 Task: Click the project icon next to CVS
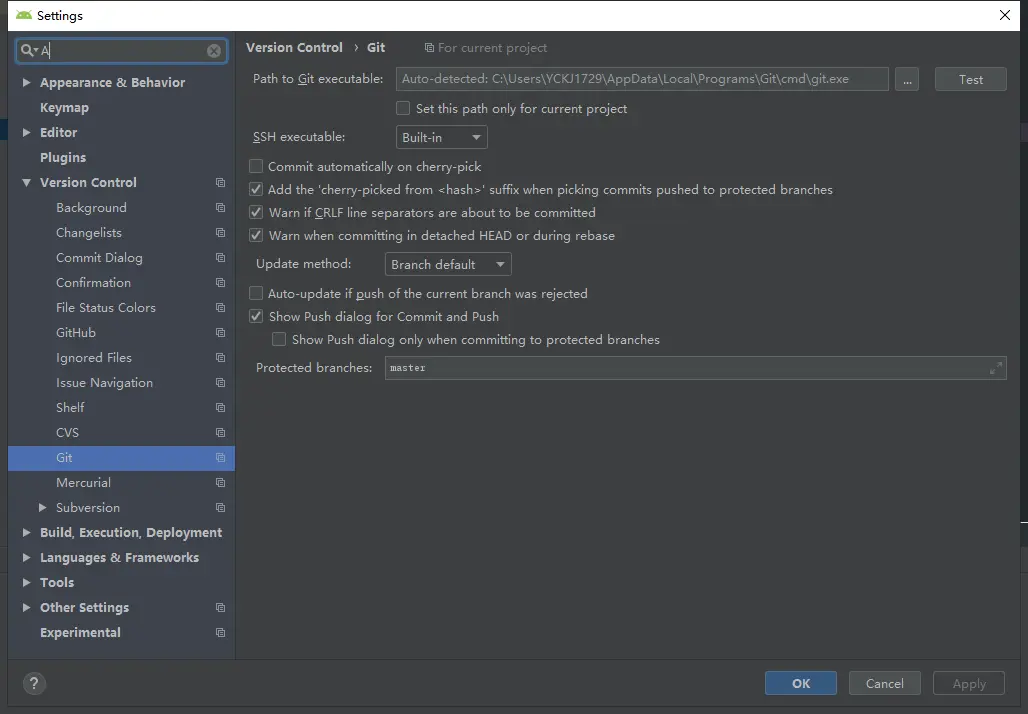(220, 433)
